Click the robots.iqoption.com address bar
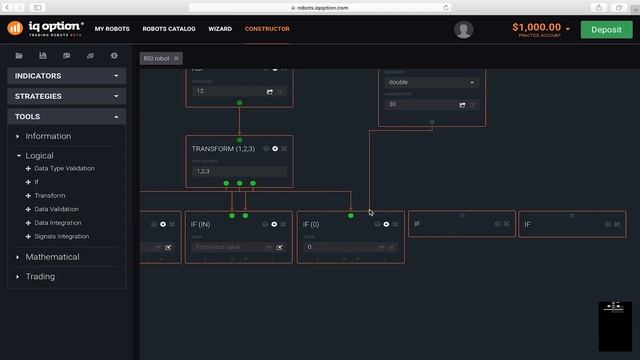This screenshot has height=360, width=640. coord(320,7)
